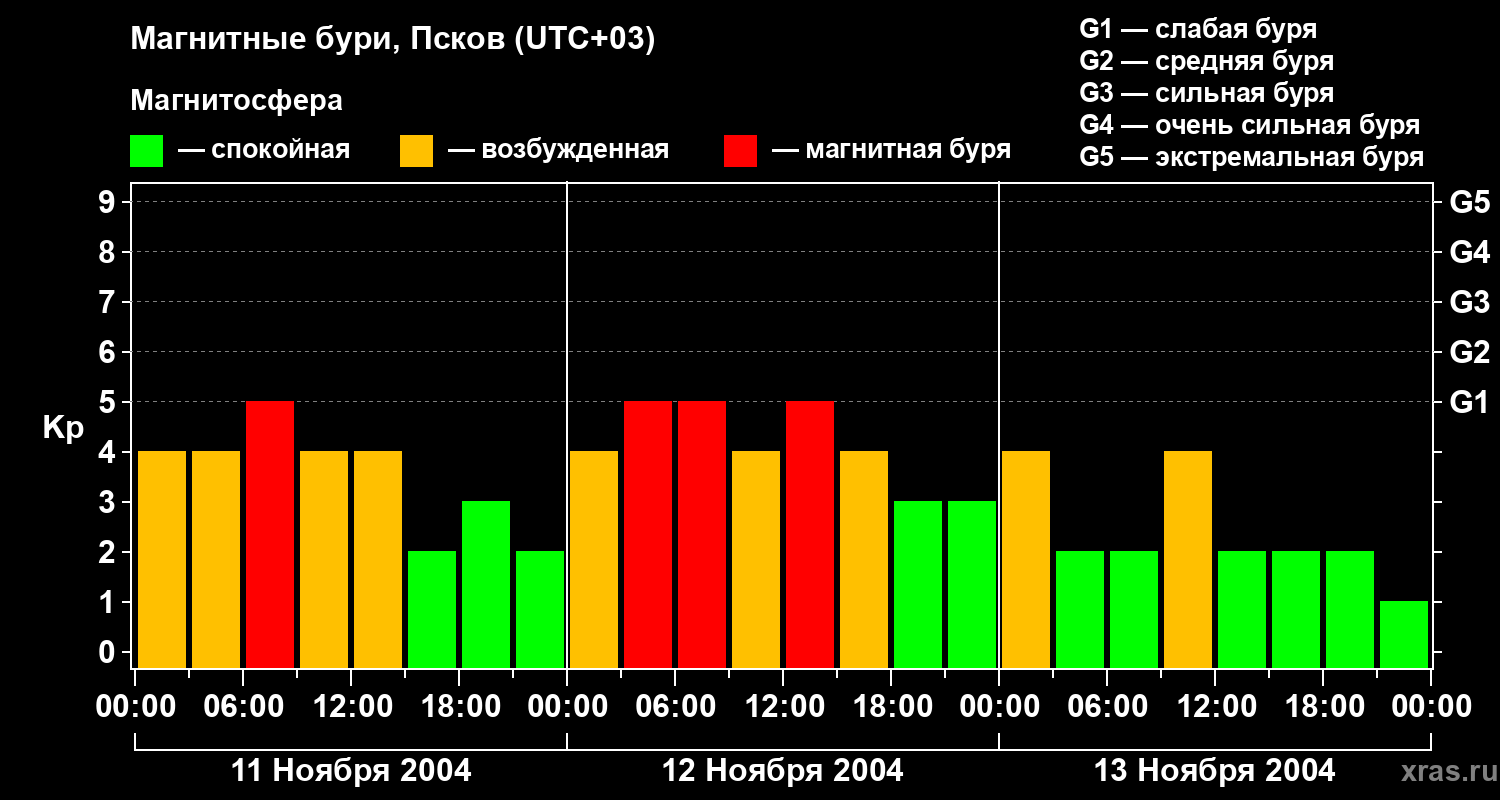Click the Kp axis title
Screen dimensions: 1500x800
[63, 428]
